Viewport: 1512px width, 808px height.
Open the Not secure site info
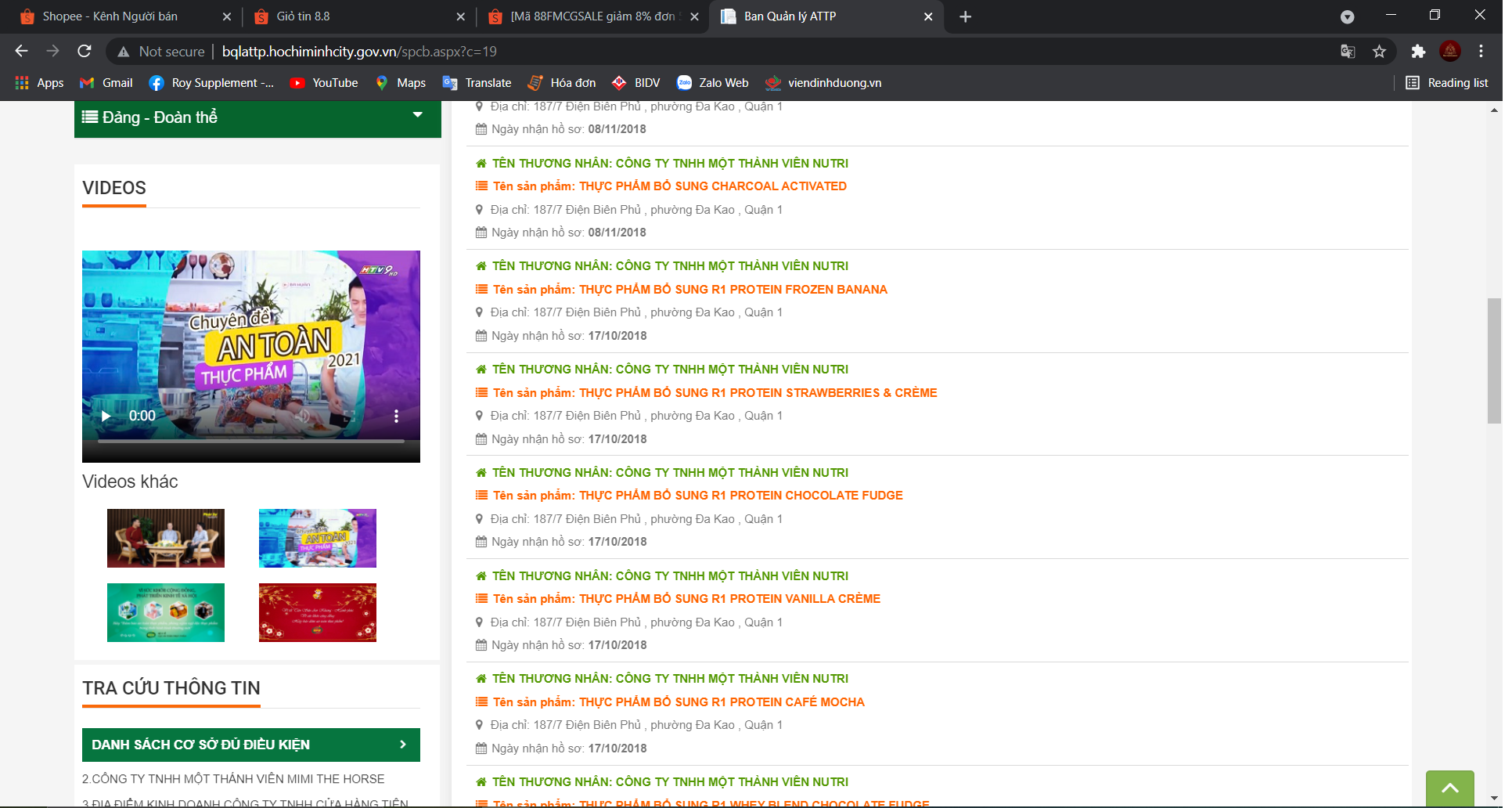[x=160, y=52]
